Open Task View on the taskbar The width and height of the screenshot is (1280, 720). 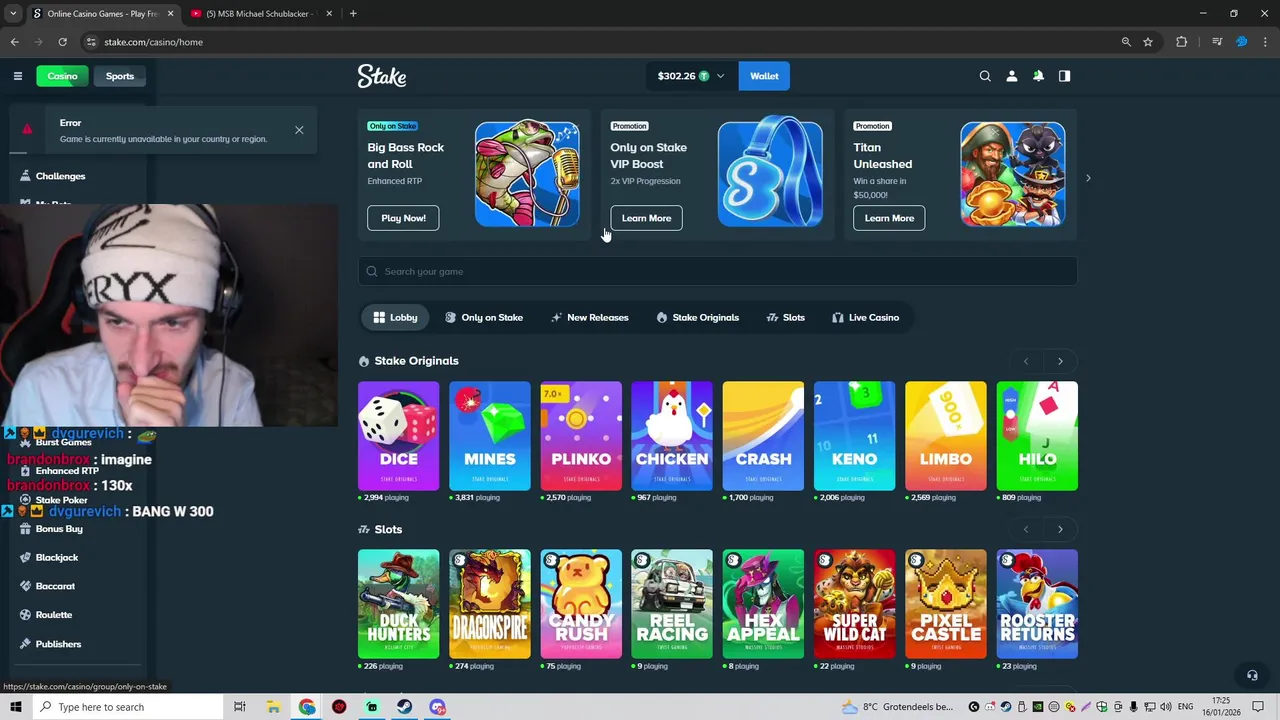click(239, 707)
